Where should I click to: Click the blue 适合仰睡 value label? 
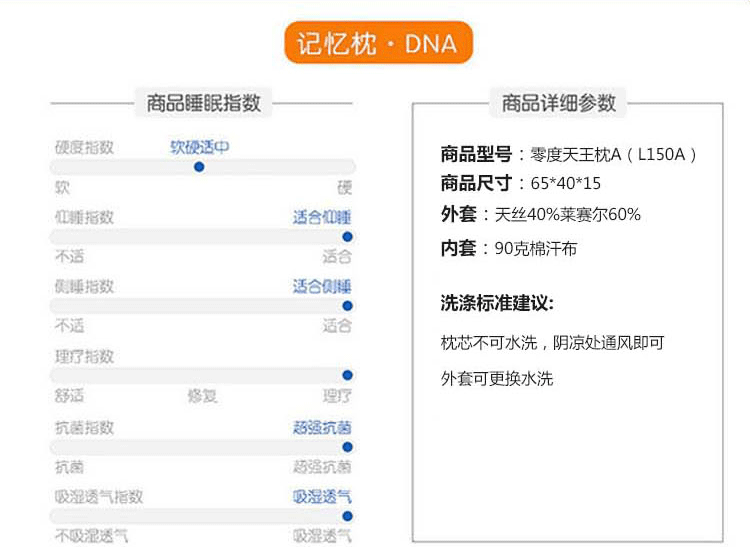(x=322, y=217)
